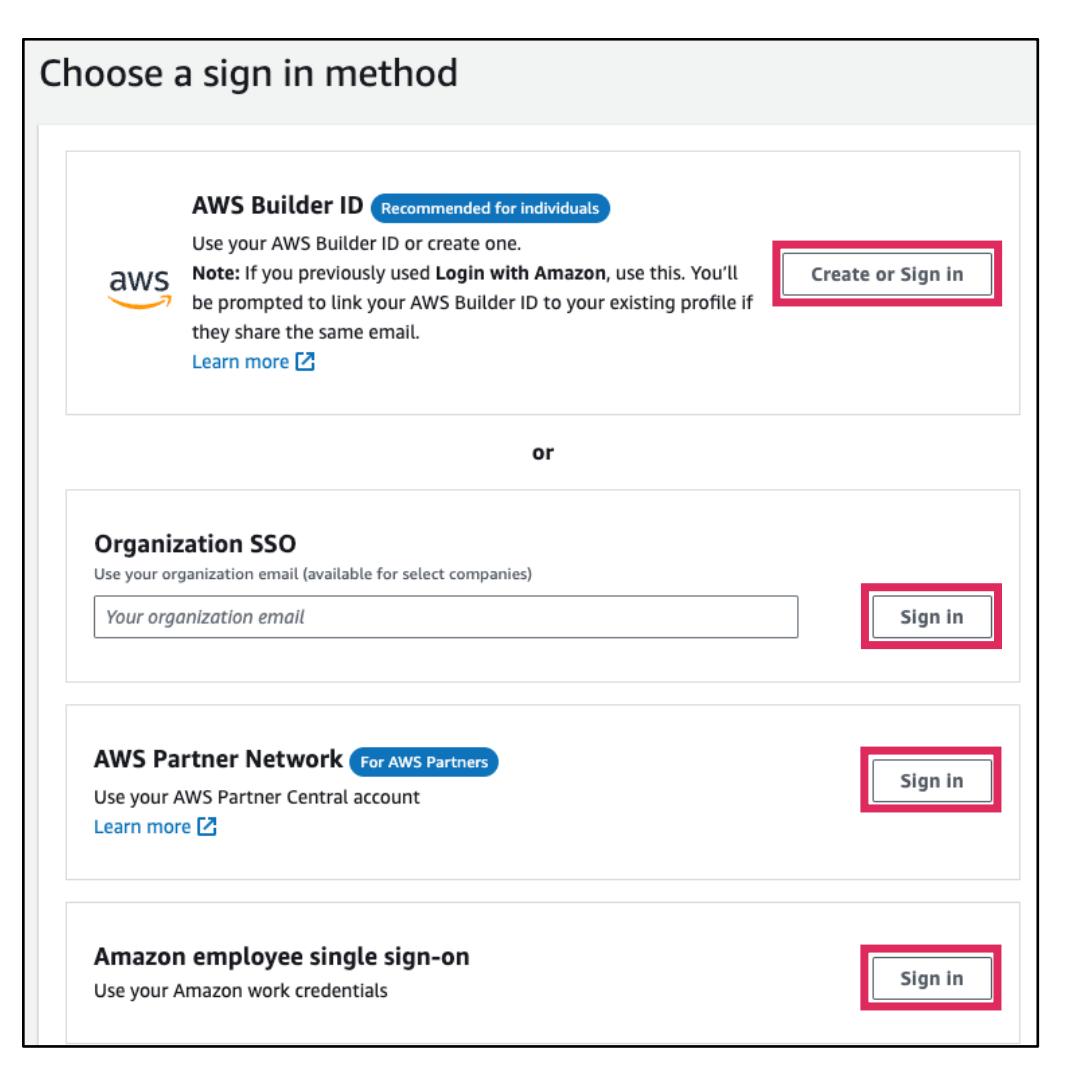Image resolution: width=1070 pixels, height=1072 pixels.
Task: Sign in with AWS Partner Network
Action: 931,781
